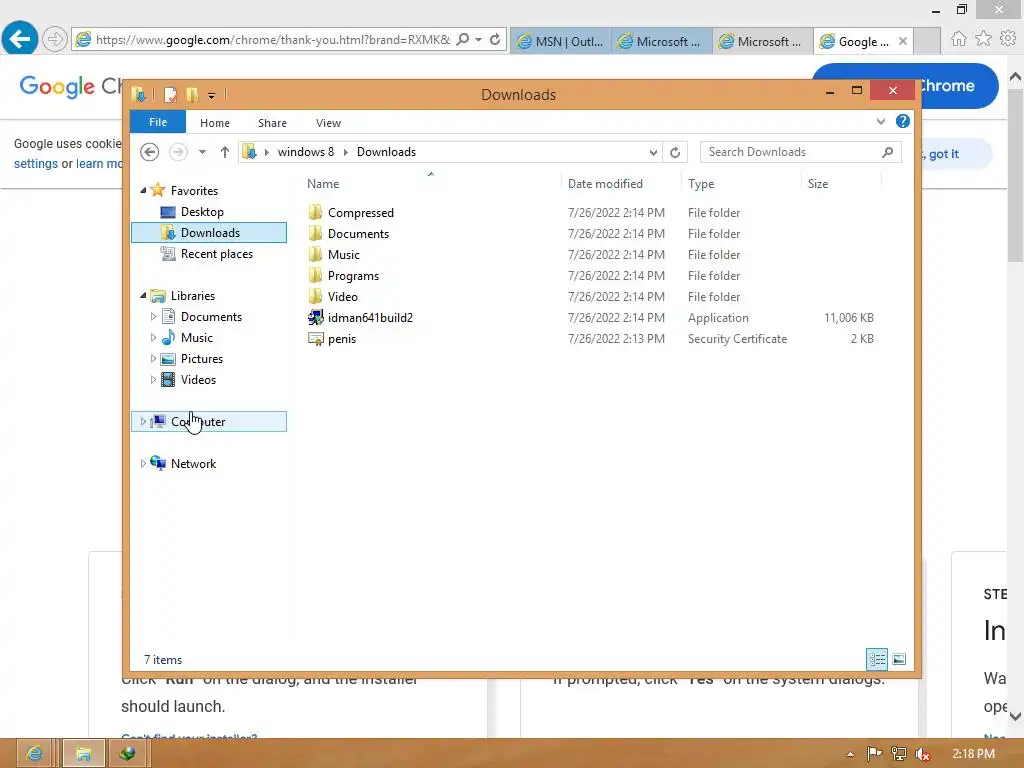The height and width of the screenshot is (768, 1024).
Task: Click File Explorer taskbar icon
Action: point(83,754)
